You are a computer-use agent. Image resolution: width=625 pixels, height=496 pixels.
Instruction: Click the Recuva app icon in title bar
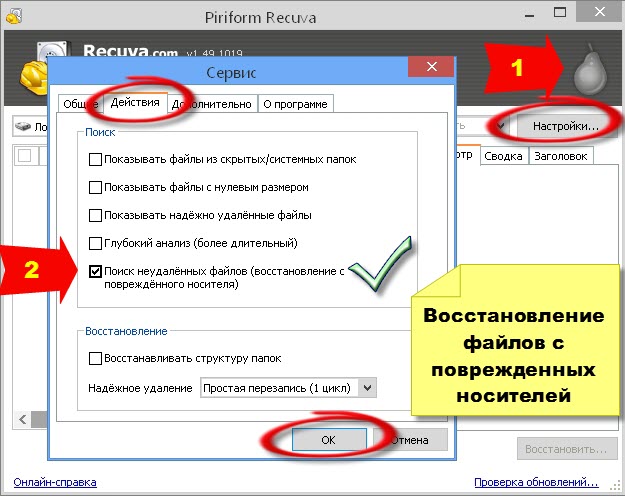tap(14, 16)
